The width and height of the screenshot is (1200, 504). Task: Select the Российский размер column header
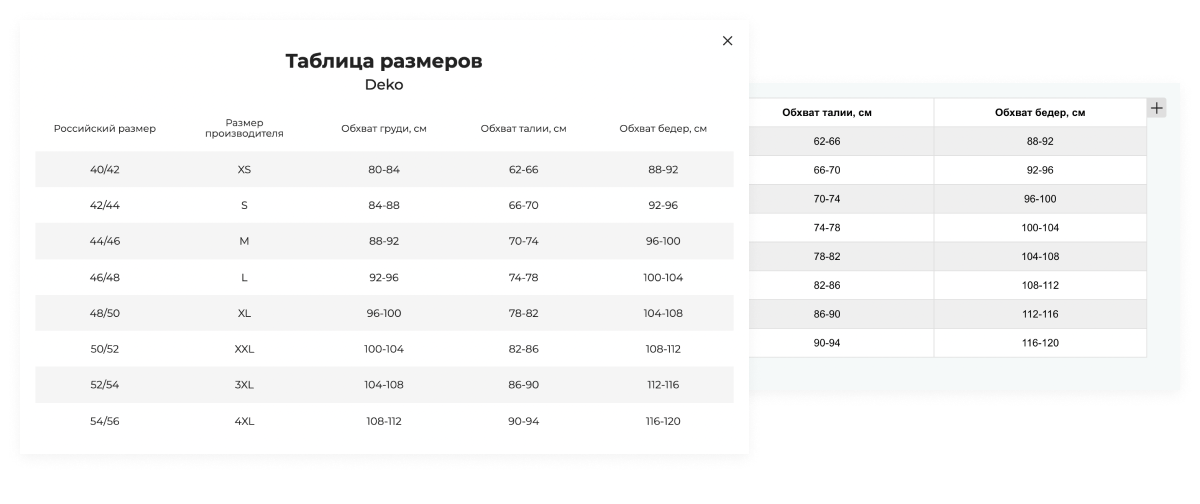tap(105, 128)
